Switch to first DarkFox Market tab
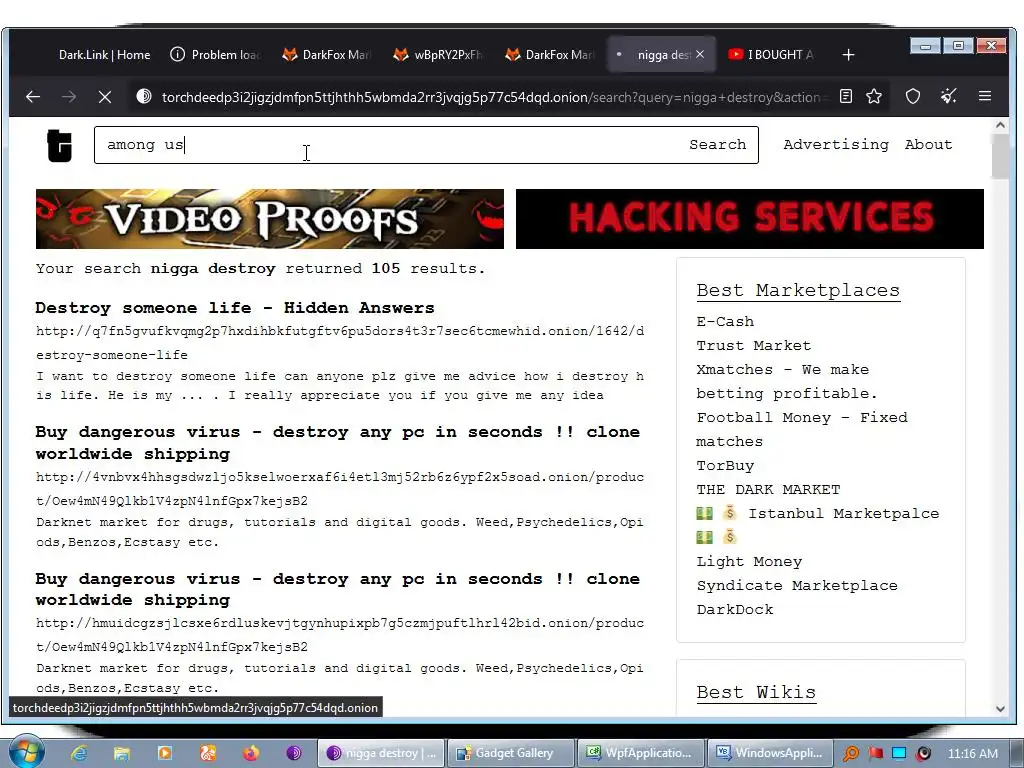 [x=327, y=55]
